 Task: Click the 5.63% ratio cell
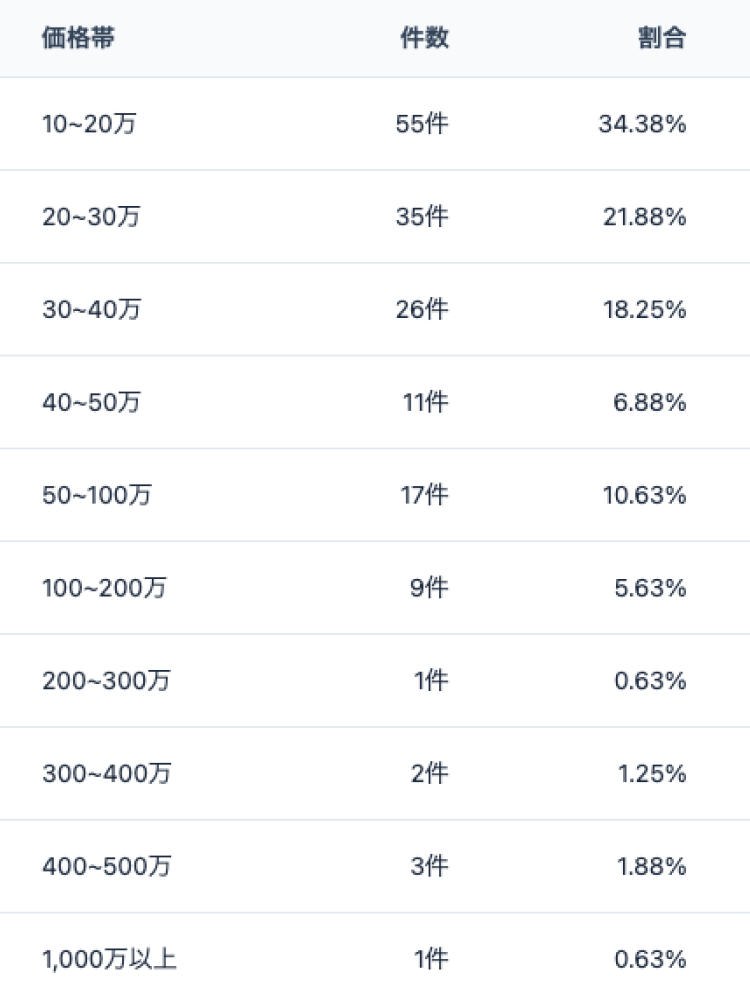(650, 588)
